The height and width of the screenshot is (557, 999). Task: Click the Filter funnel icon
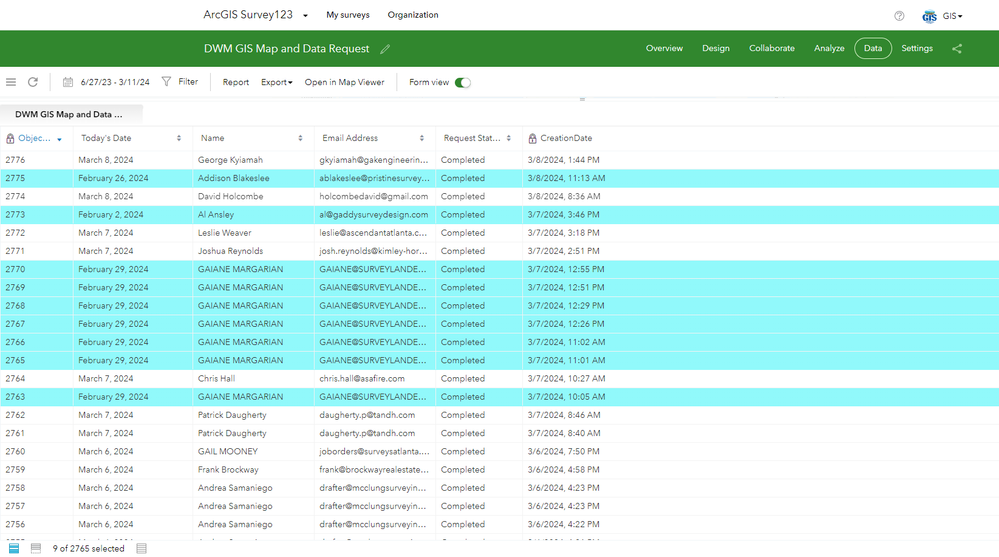click(166, 82)
